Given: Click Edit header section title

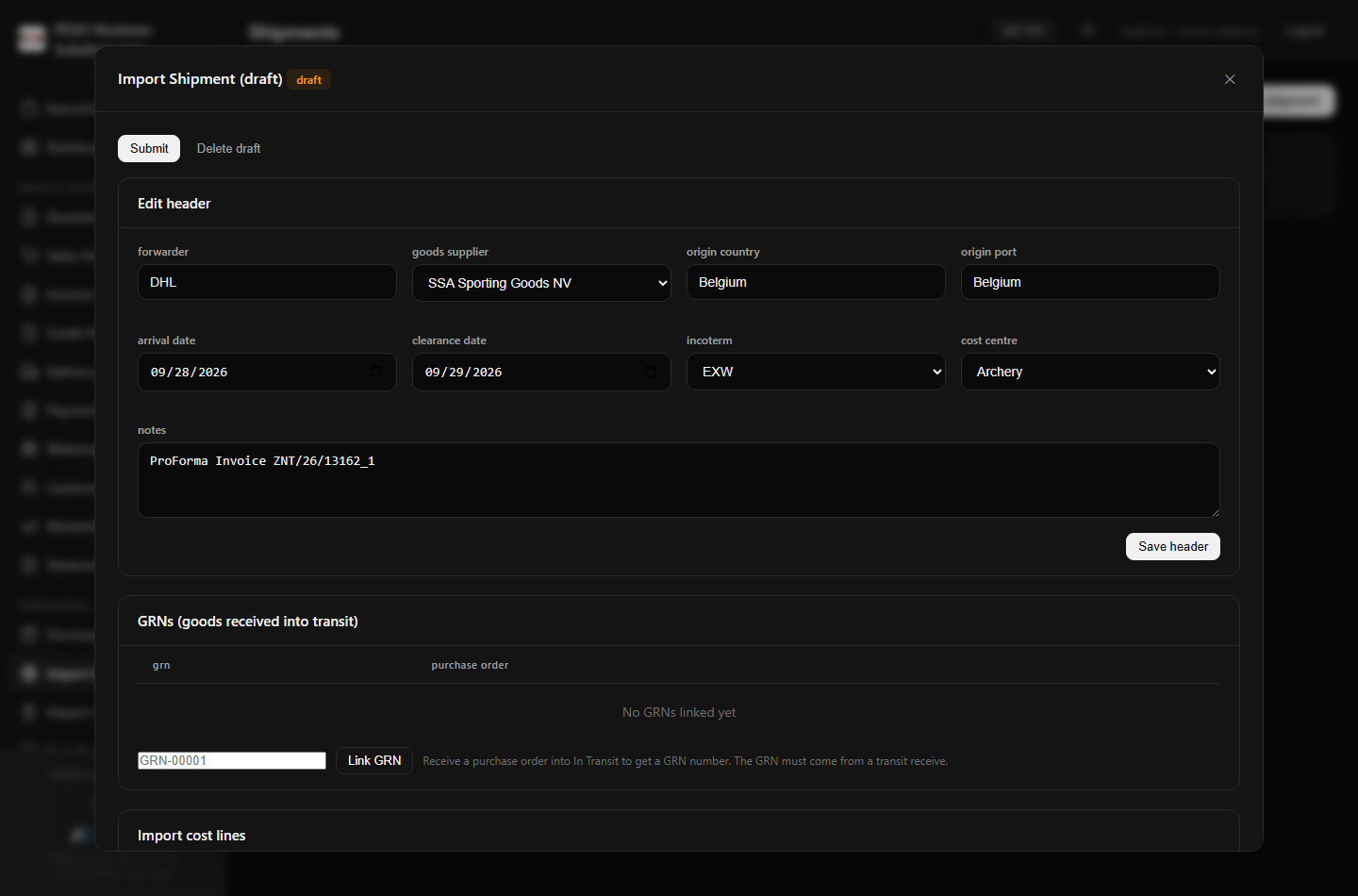Looking at the screenshot, I should click(174, 204).
